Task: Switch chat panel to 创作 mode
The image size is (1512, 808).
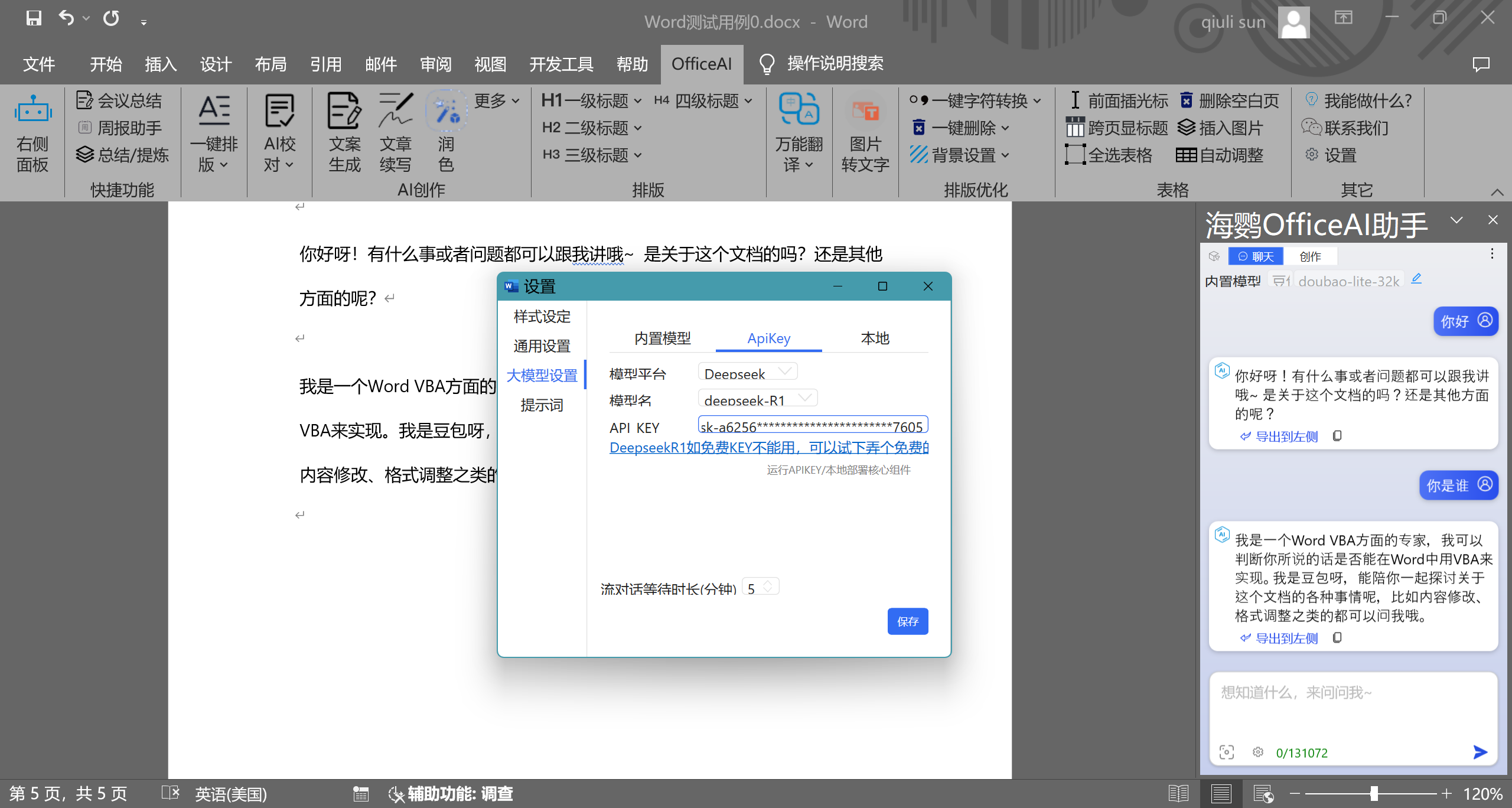Action: (x=1310, y=256)
